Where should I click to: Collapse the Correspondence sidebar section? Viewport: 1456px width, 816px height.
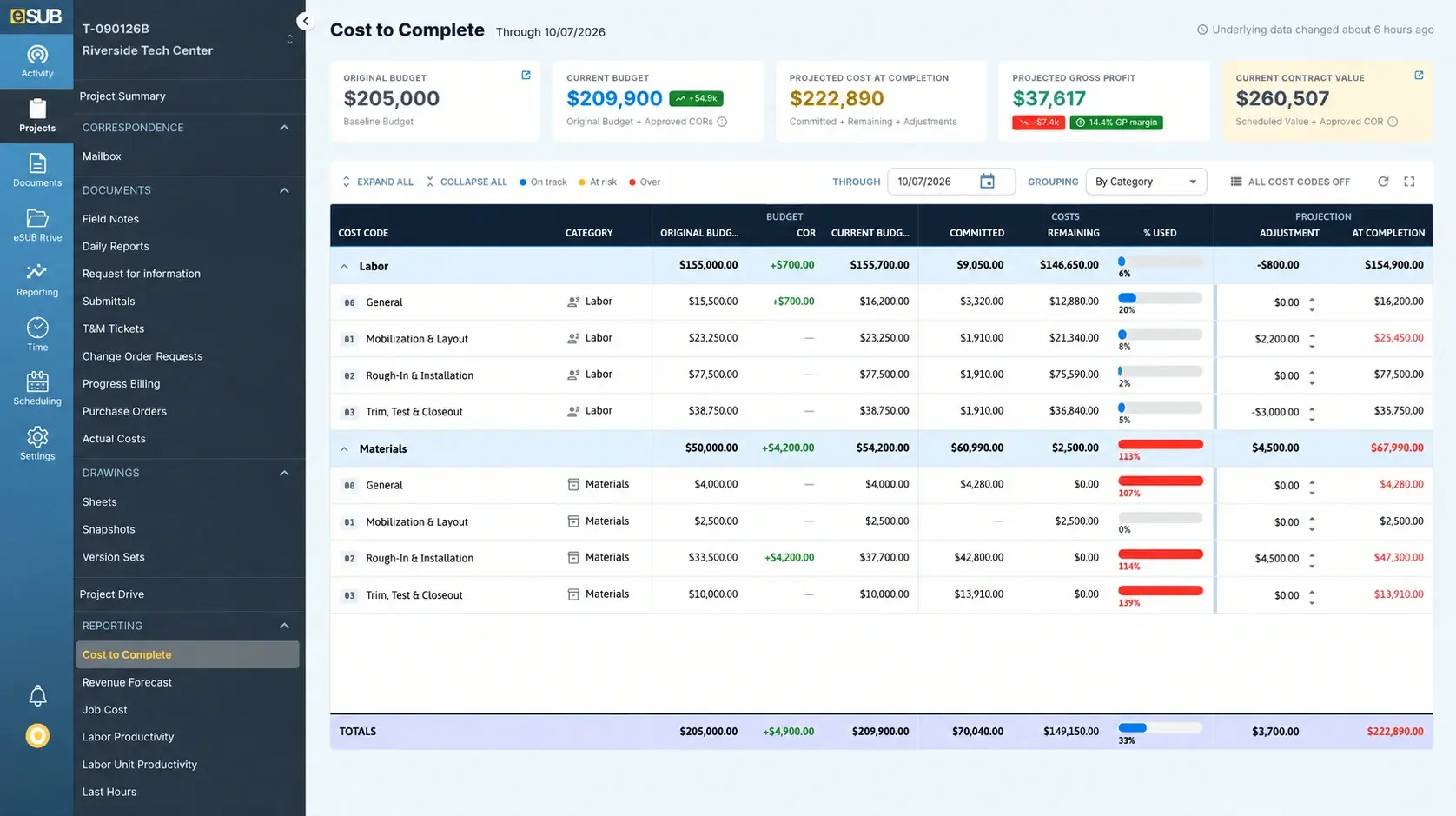pyautogui.click(x=284, y=128)
